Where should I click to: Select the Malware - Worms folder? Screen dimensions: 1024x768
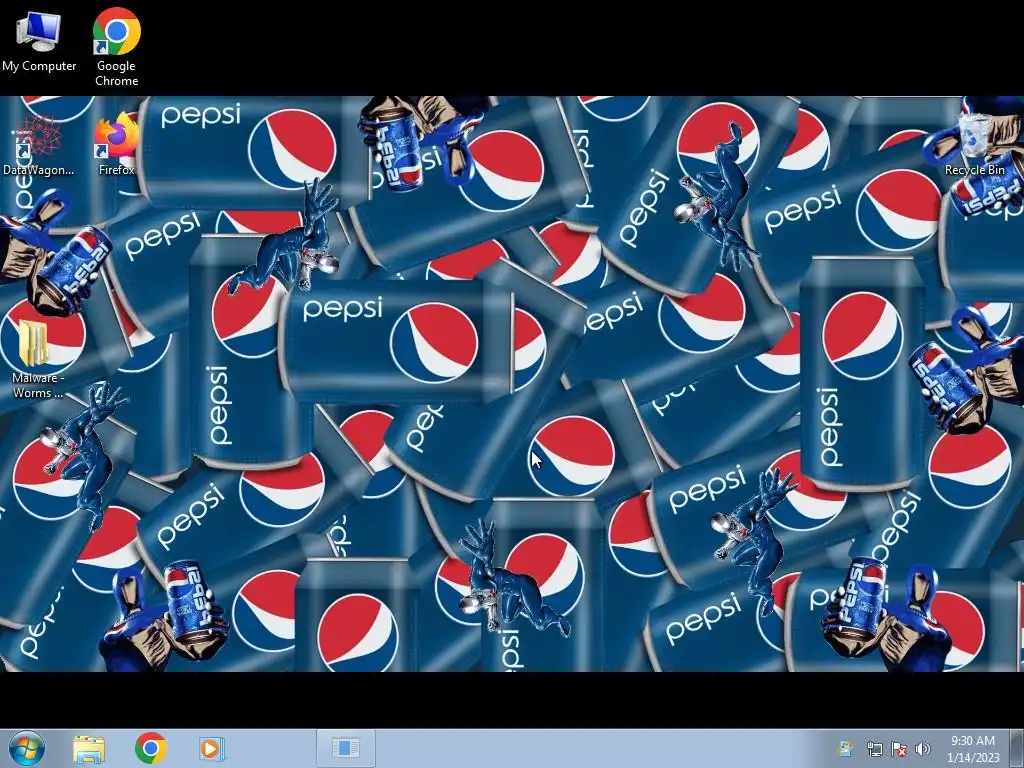point(37,359)
